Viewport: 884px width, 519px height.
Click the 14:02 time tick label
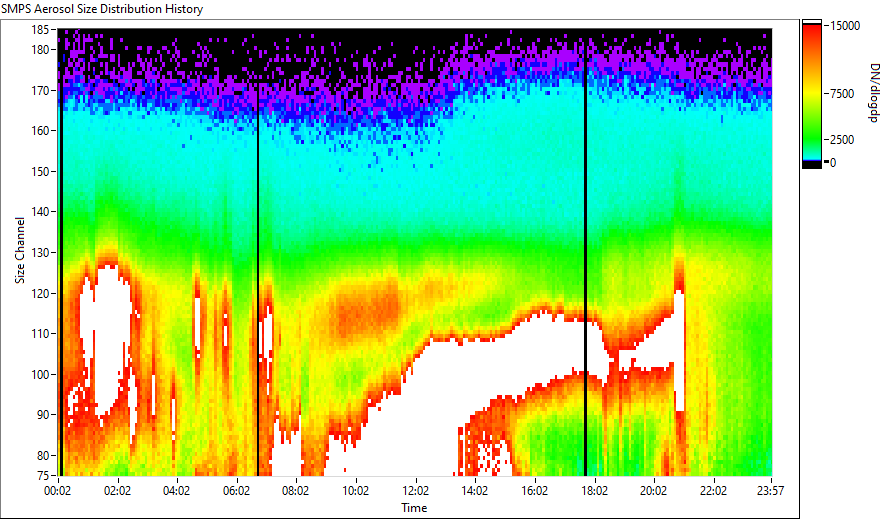point(475,491)
